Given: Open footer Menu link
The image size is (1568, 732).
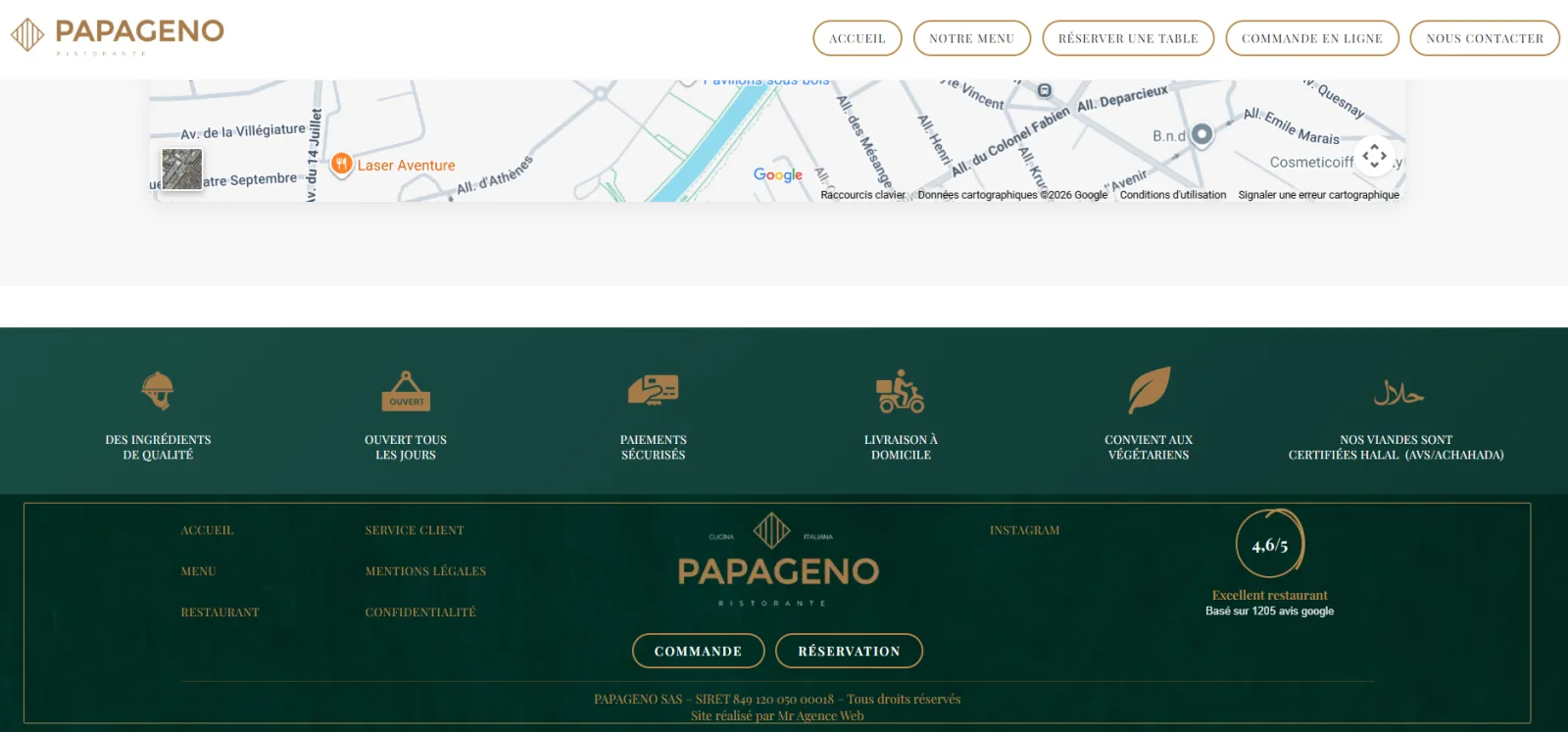Looking at the screenshot, I should [198, 571].
